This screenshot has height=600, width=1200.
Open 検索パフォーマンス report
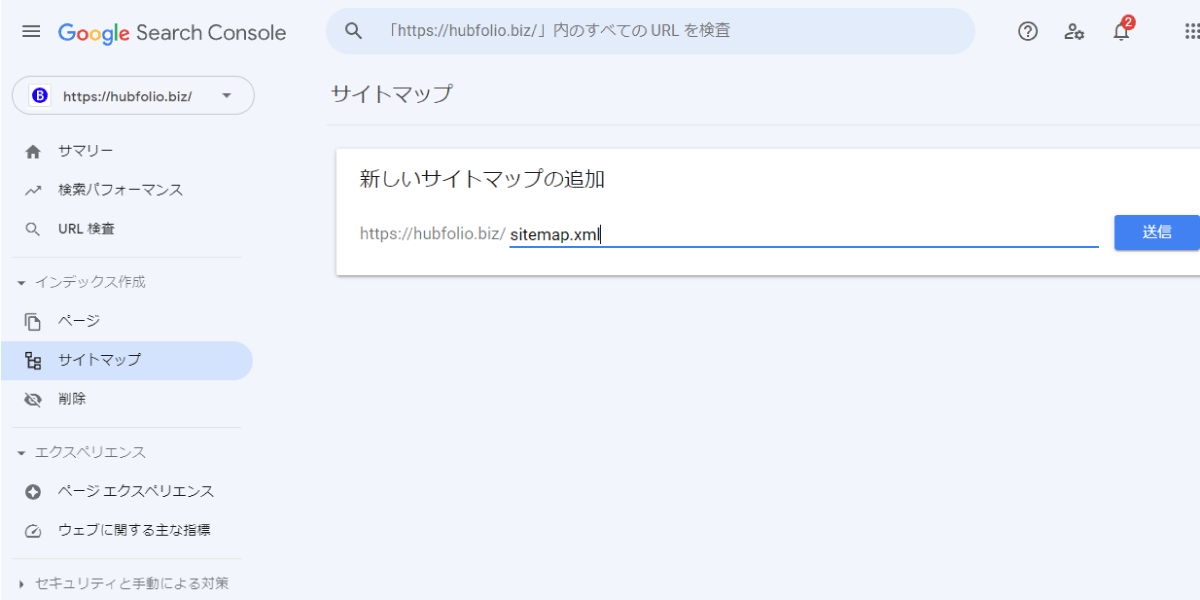[127, 190]
